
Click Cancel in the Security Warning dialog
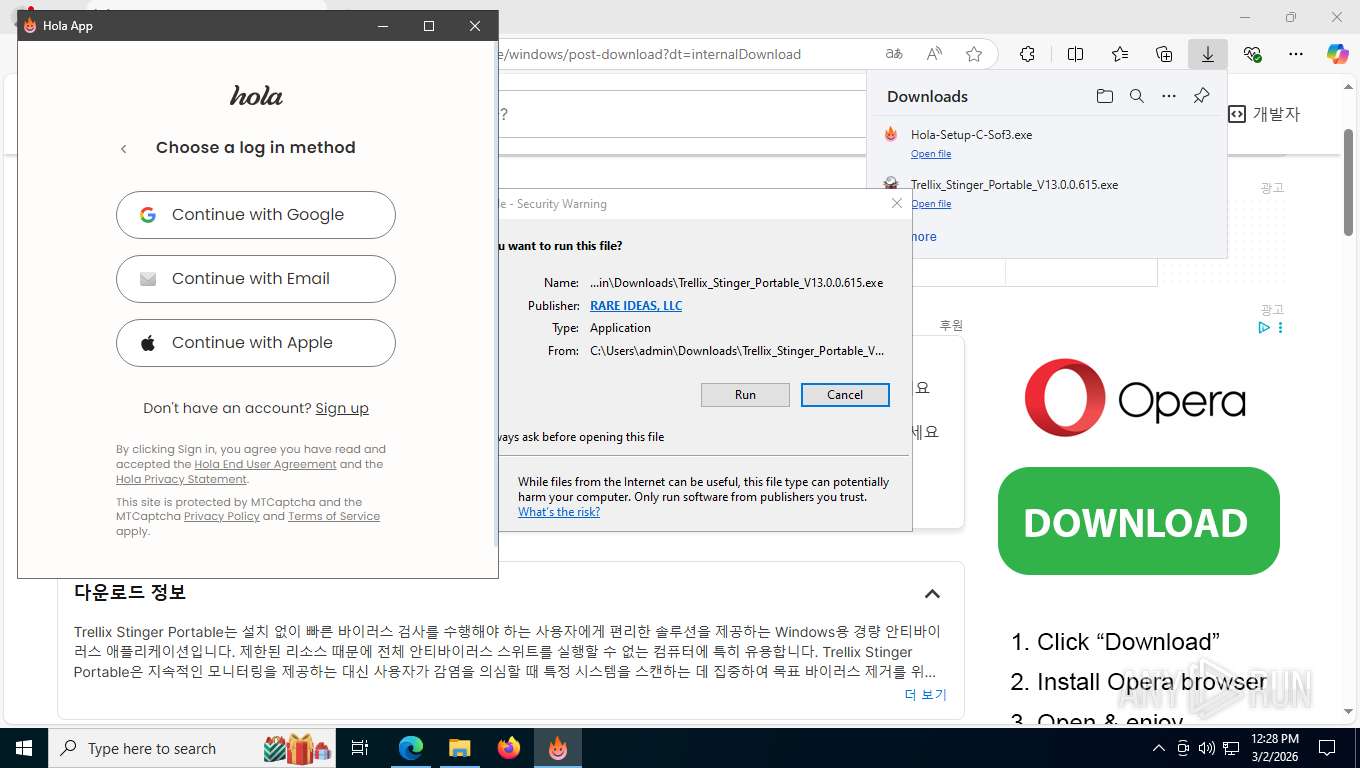pos(845,395)
